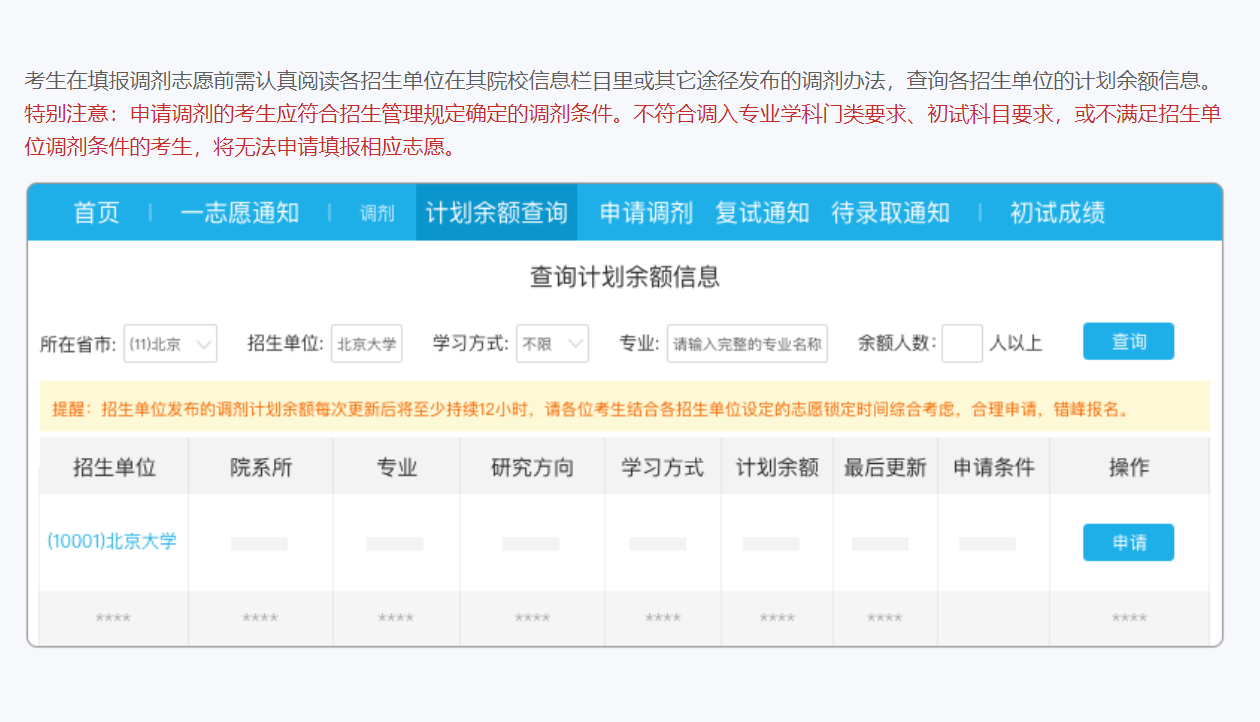Click the 申请条件 column header
This screenshot has height=722, width=1260.
click(993, 466)
